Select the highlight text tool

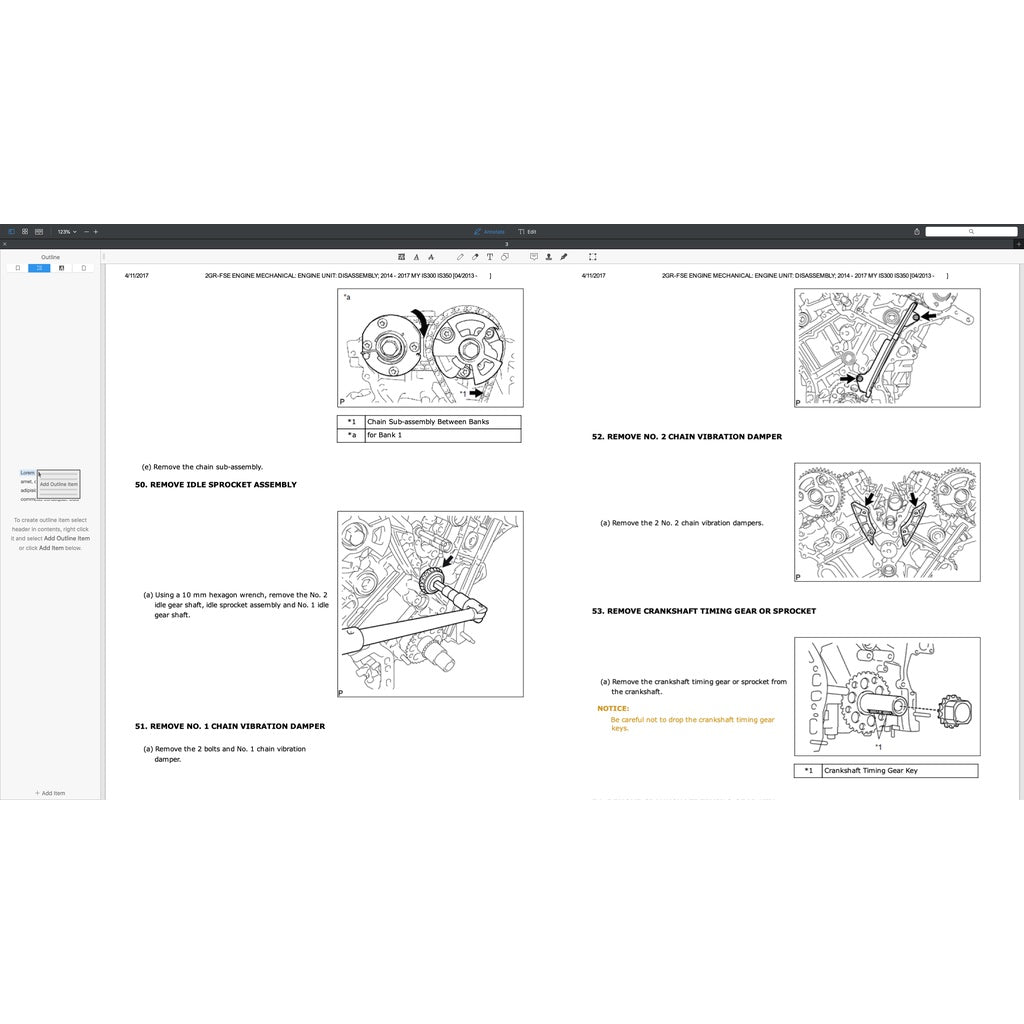tap(402, 256)
